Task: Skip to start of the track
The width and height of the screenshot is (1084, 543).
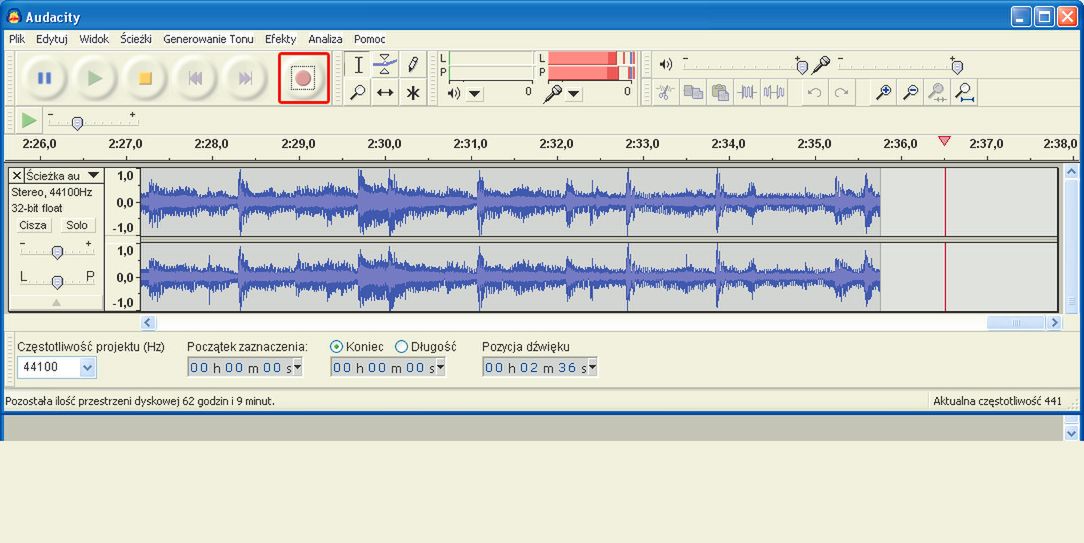Action: click(x=196, y=78)
